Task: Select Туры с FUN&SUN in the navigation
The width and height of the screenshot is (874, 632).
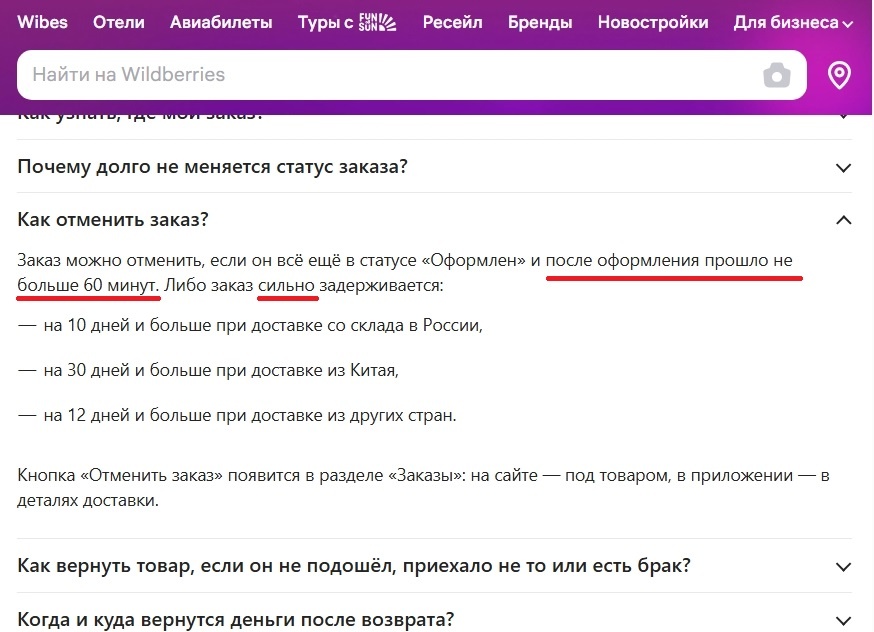Action: pos(345,21)
